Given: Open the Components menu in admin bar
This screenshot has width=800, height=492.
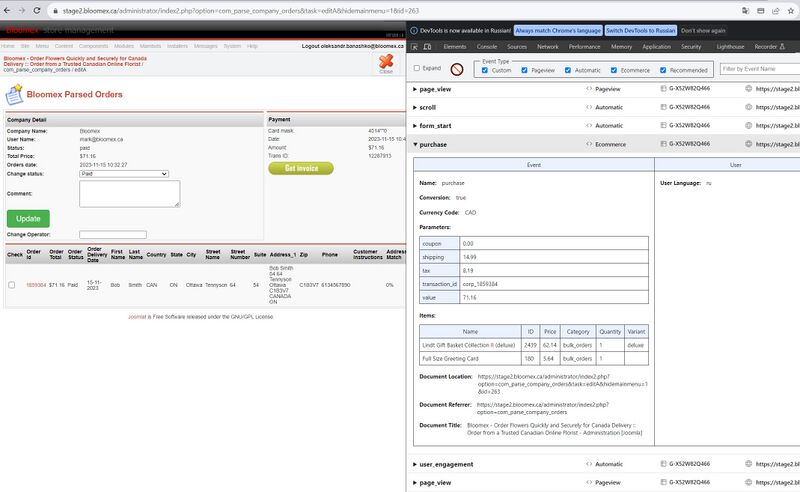Looking at the screenshot, I should (x=93, y=46).
